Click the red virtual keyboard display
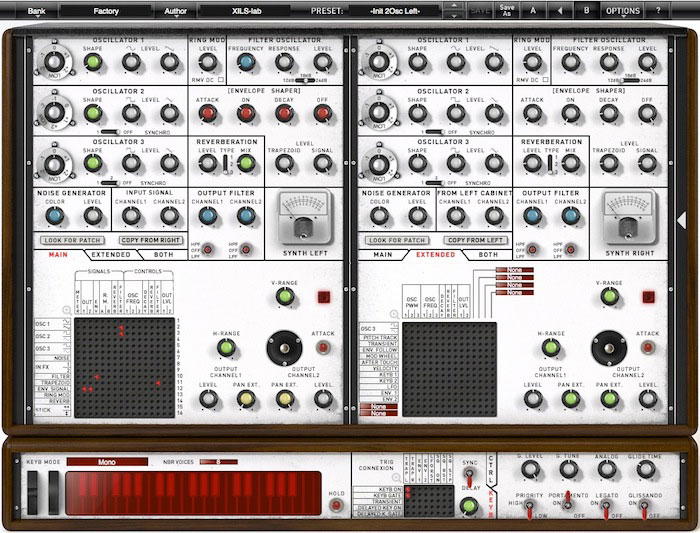 [x=193, y=493]
